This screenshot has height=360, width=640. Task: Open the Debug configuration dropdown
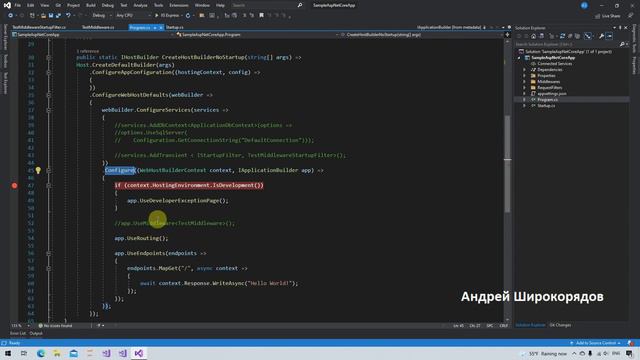pyautogui.click(x=102, y=16)
